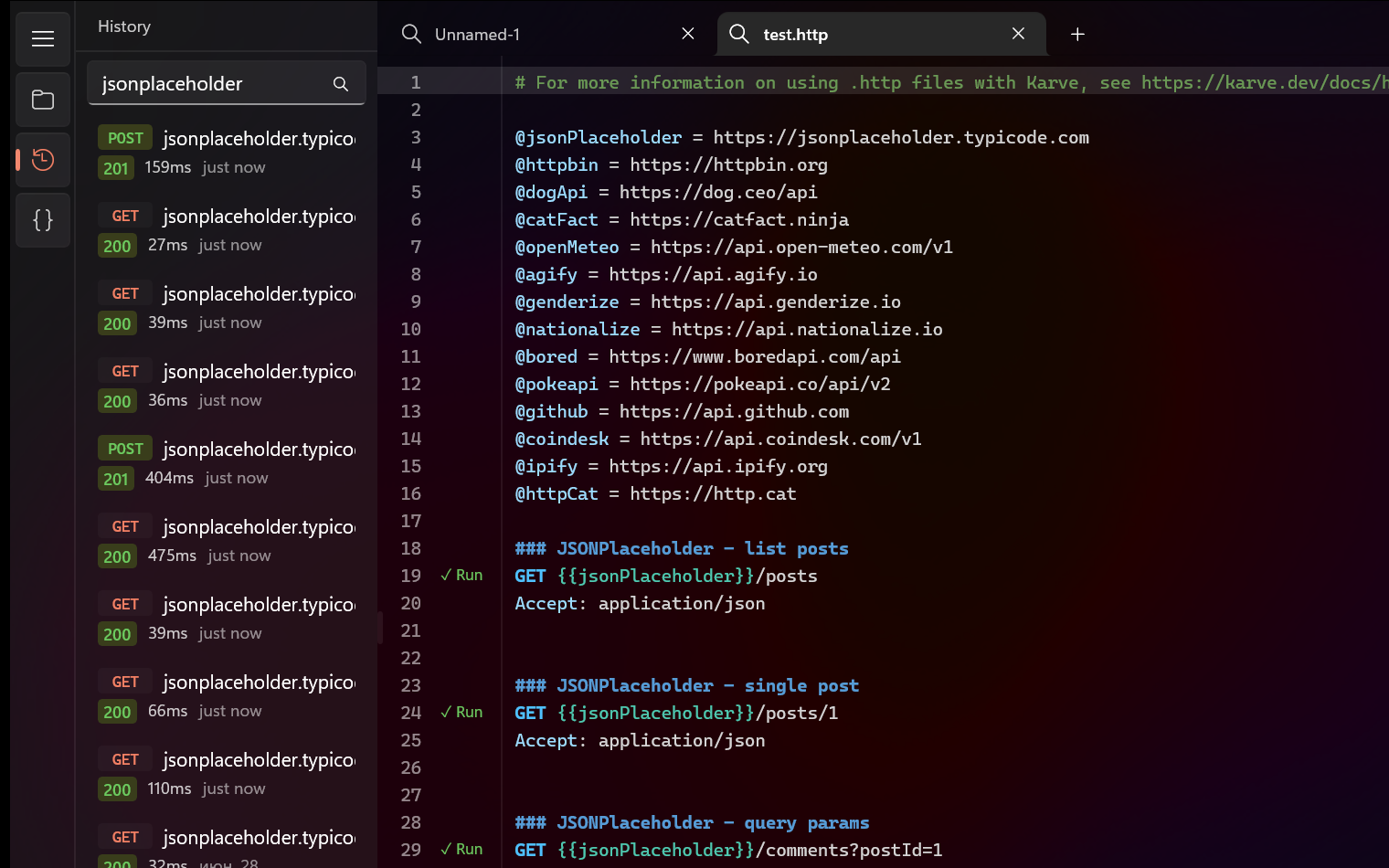Open the GET history entry taking 475ms

(227, 541)
